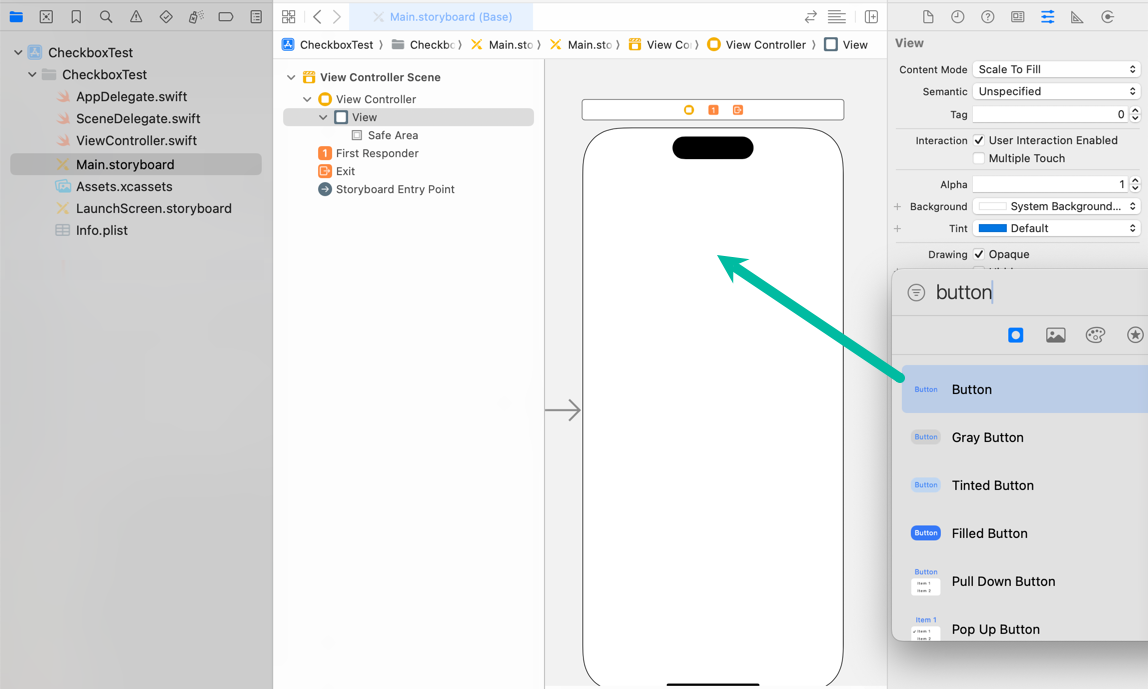Open the Issue navigator warning icon
The image size is (1148, 689).
coord(136,17)
